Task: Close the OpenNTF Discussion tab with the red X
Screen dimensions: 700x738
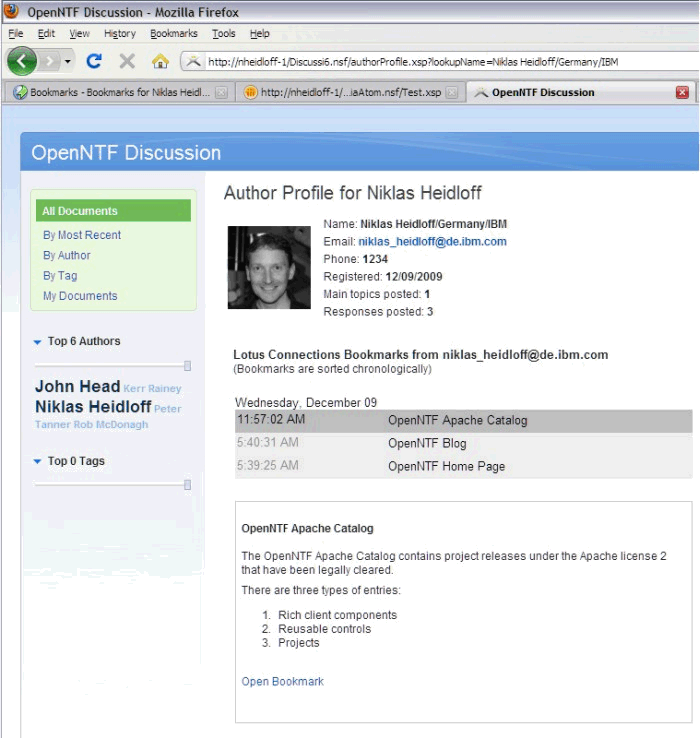Action: pos(682,92)
